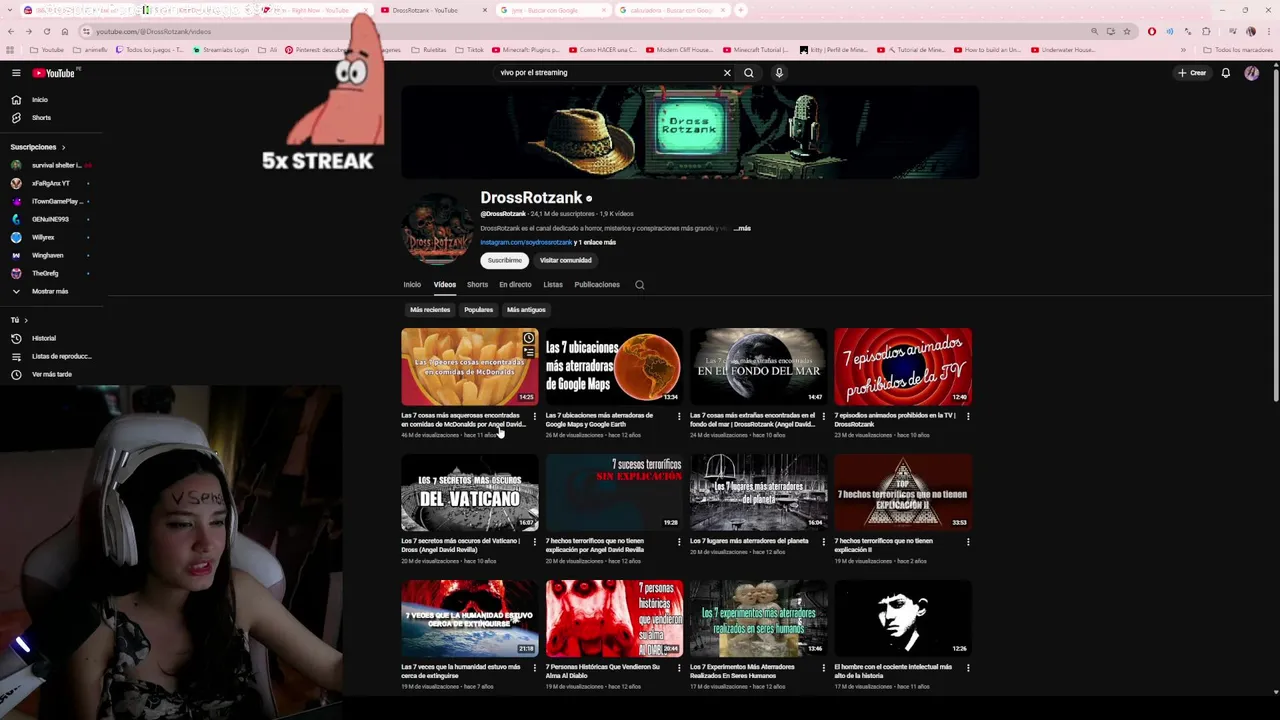Open options menu for Vaticano video

[534, 542]
